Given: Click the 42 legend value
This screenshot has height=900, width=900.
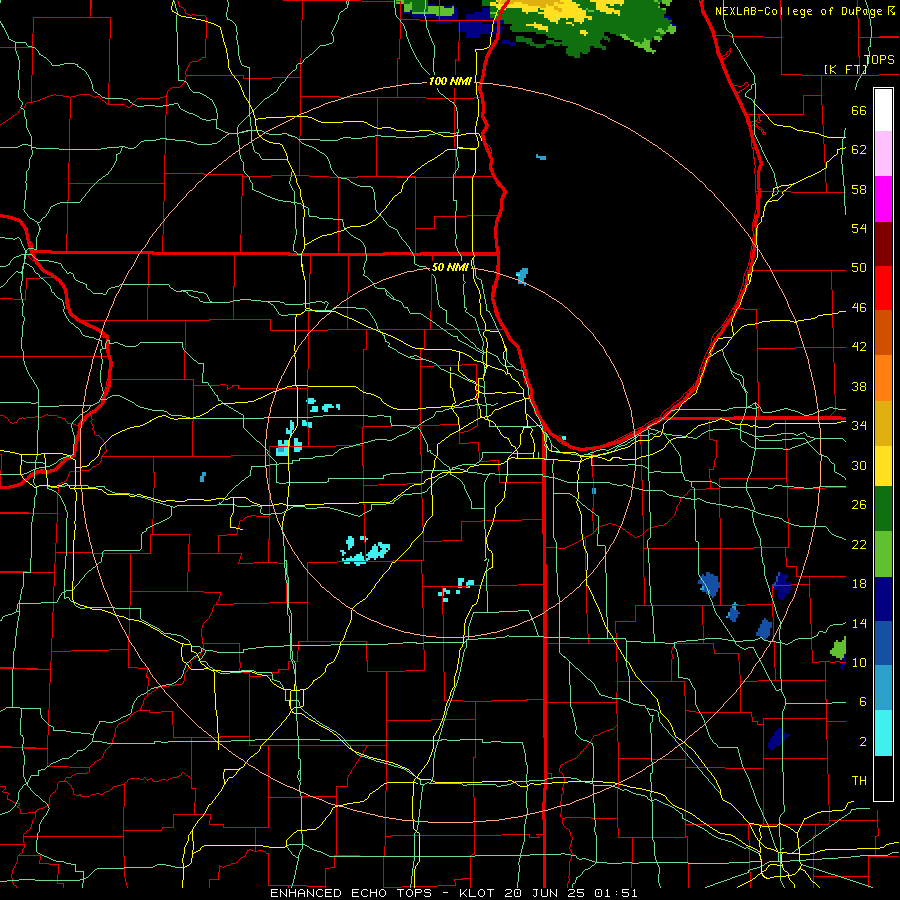Looking at the screenshot, I should point(859,347).
